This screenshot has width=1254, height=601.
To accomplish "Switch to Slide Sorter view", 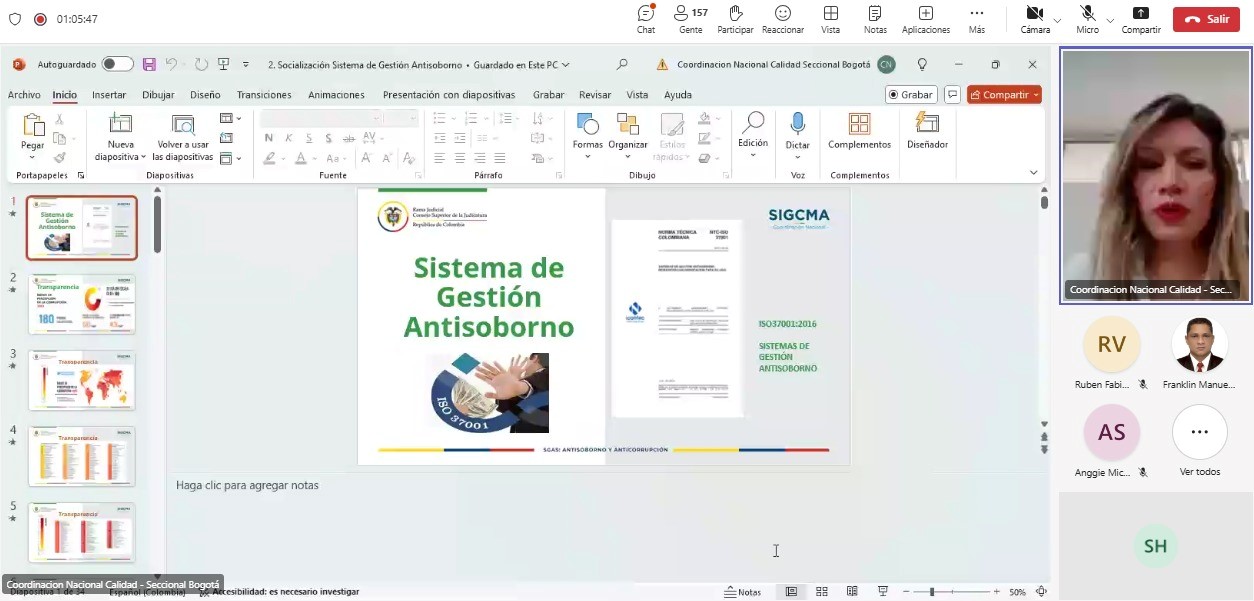I will tap(822, 592).
